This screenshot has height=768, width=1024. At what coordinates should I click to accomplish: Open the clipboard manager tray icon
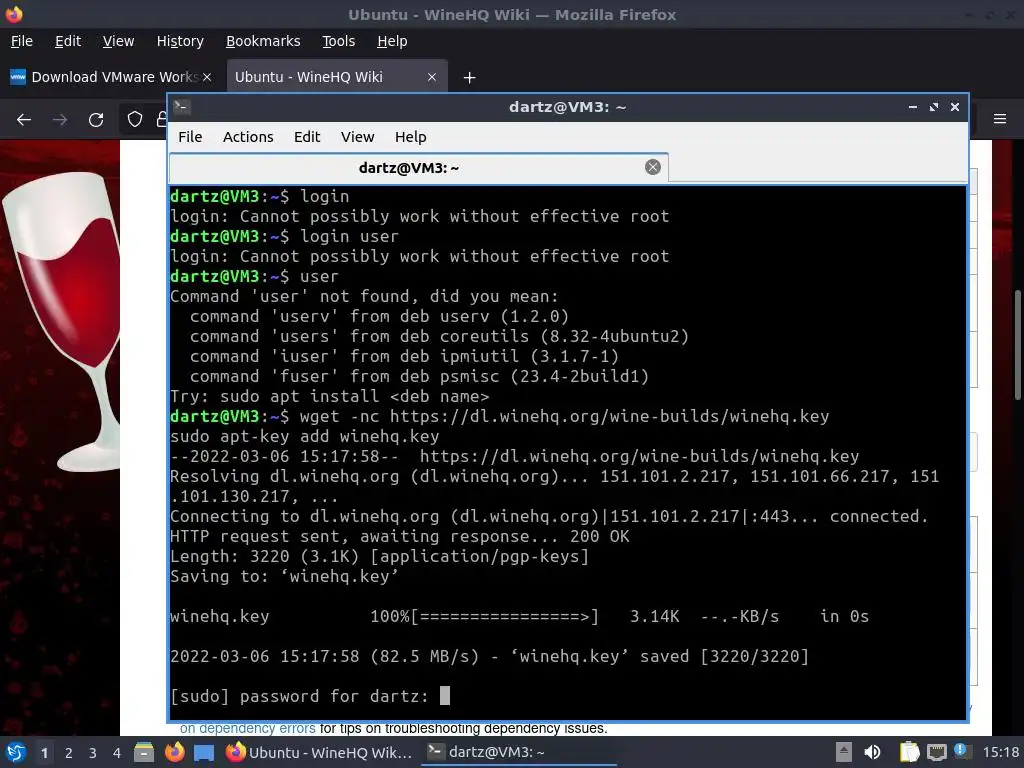[909, 752]
